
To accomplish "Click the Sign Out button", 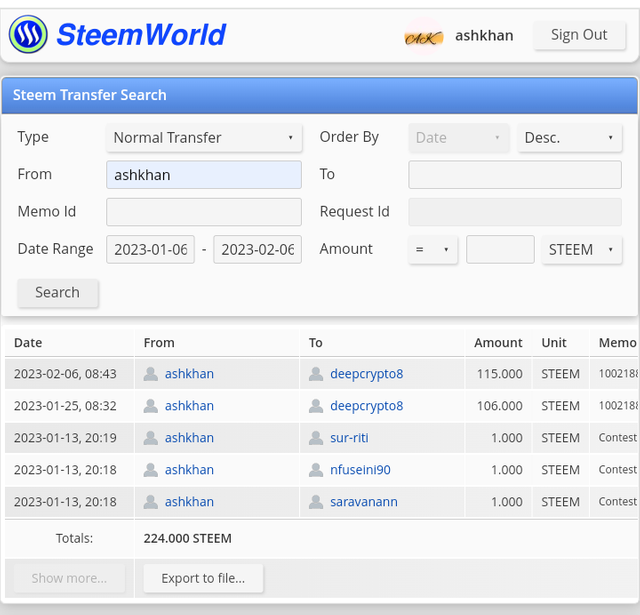I will 579,35.
